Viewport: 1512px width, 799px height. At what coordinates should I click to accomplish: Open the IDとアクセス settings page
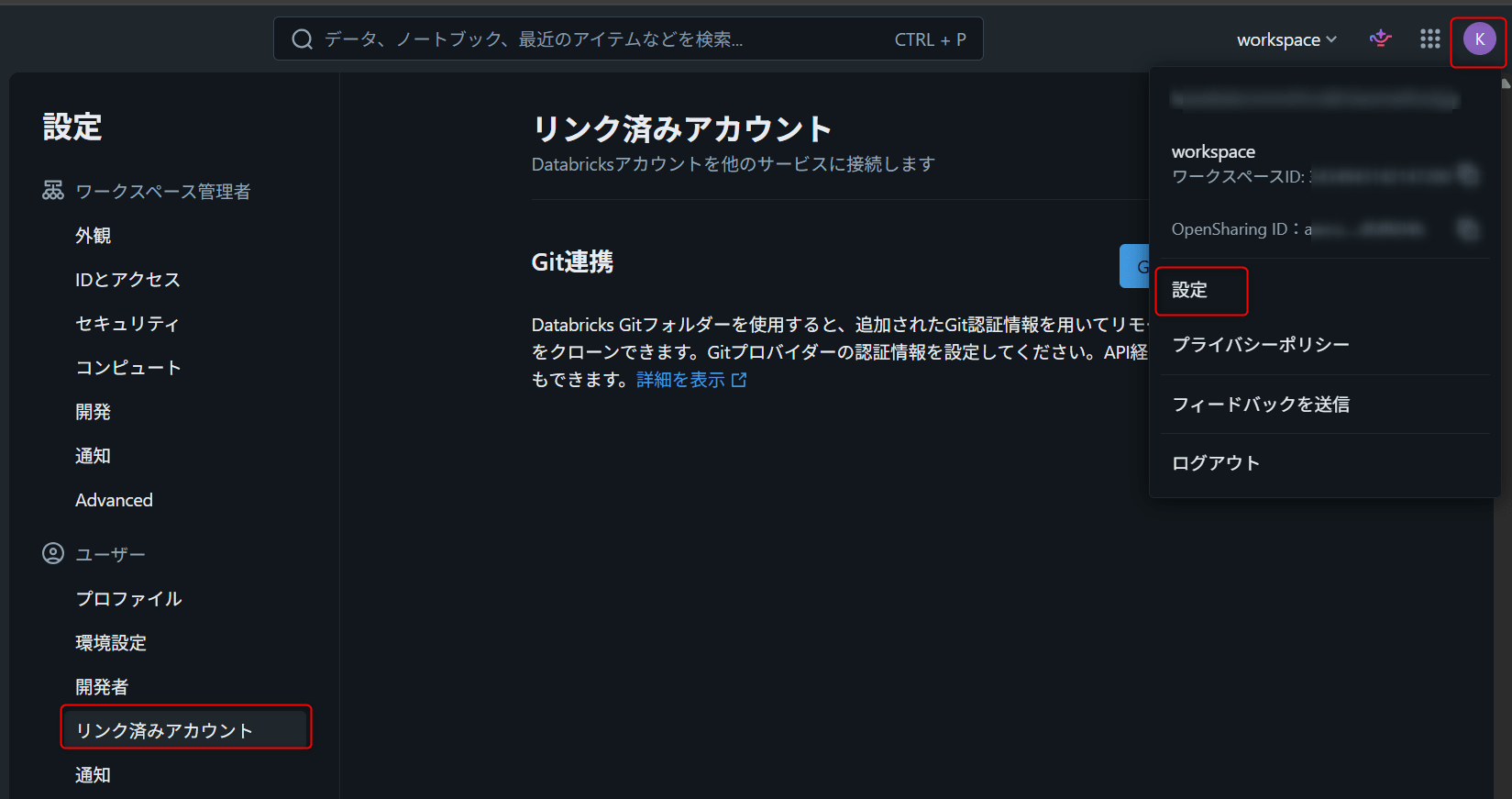(127, 280)
